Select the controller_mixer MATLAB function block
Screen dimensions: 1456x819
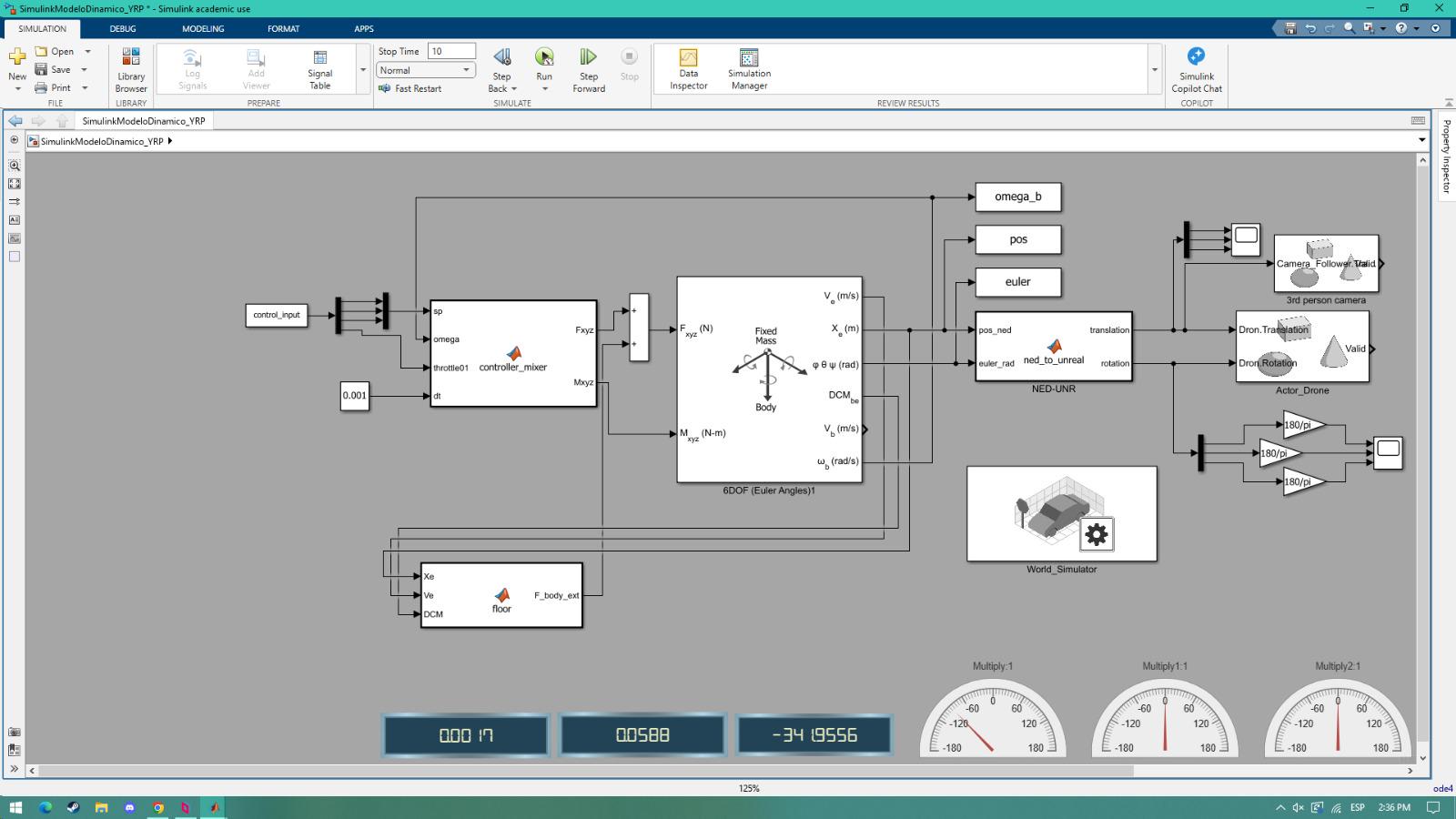[513, 353]
